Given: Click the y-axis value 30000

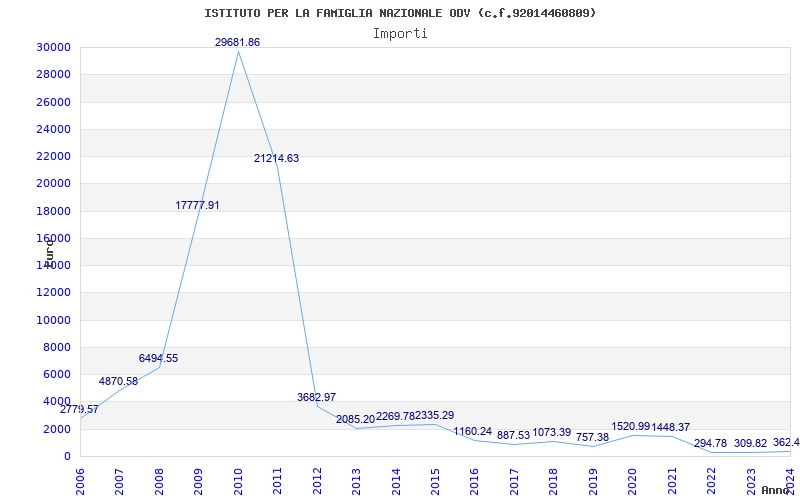Looking at the screenshot, I should pyautogui.click(x=54, y=47).
